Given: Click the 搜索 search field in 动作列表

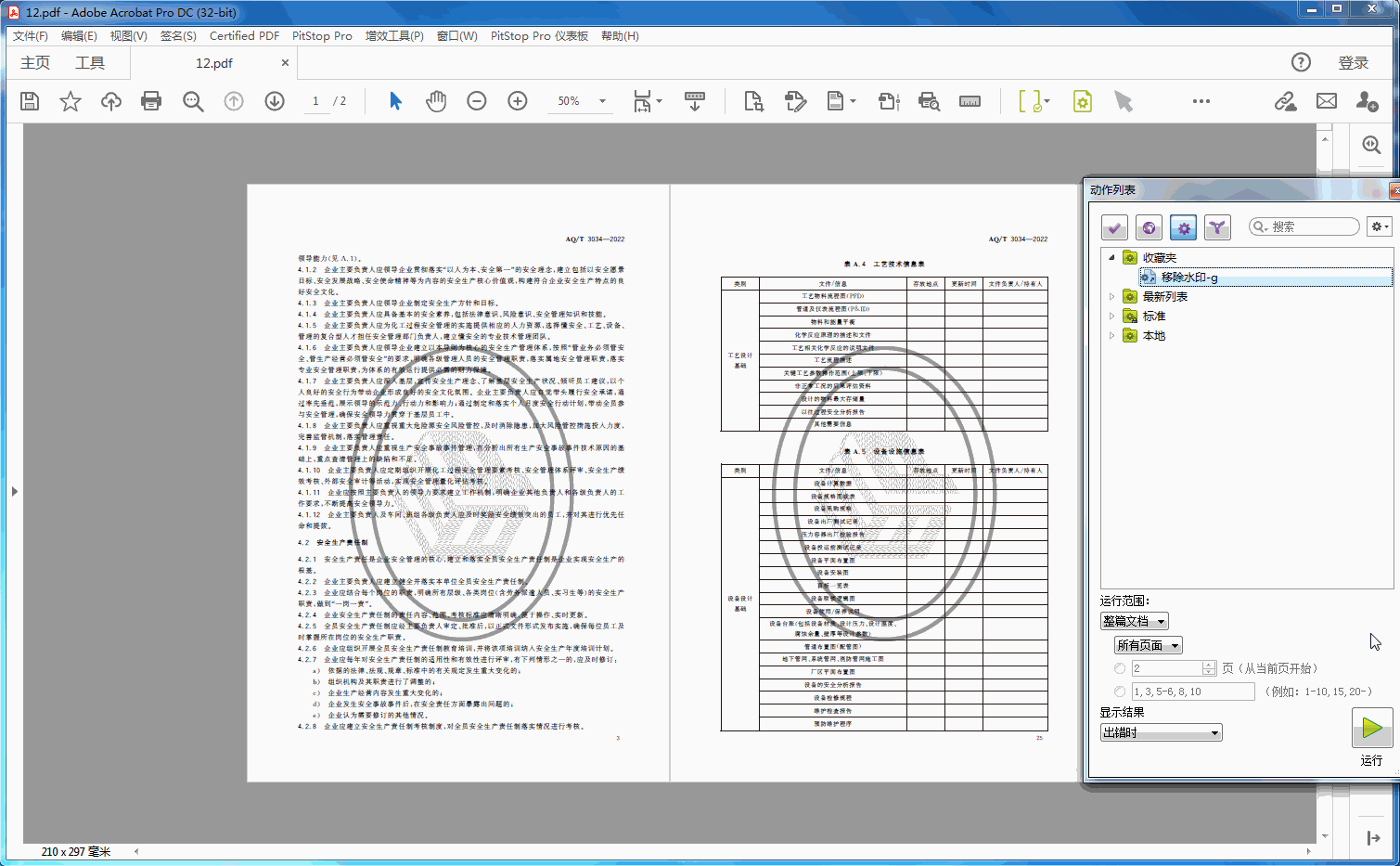Looking at the screenshot, I should [x=1304, y=226].
